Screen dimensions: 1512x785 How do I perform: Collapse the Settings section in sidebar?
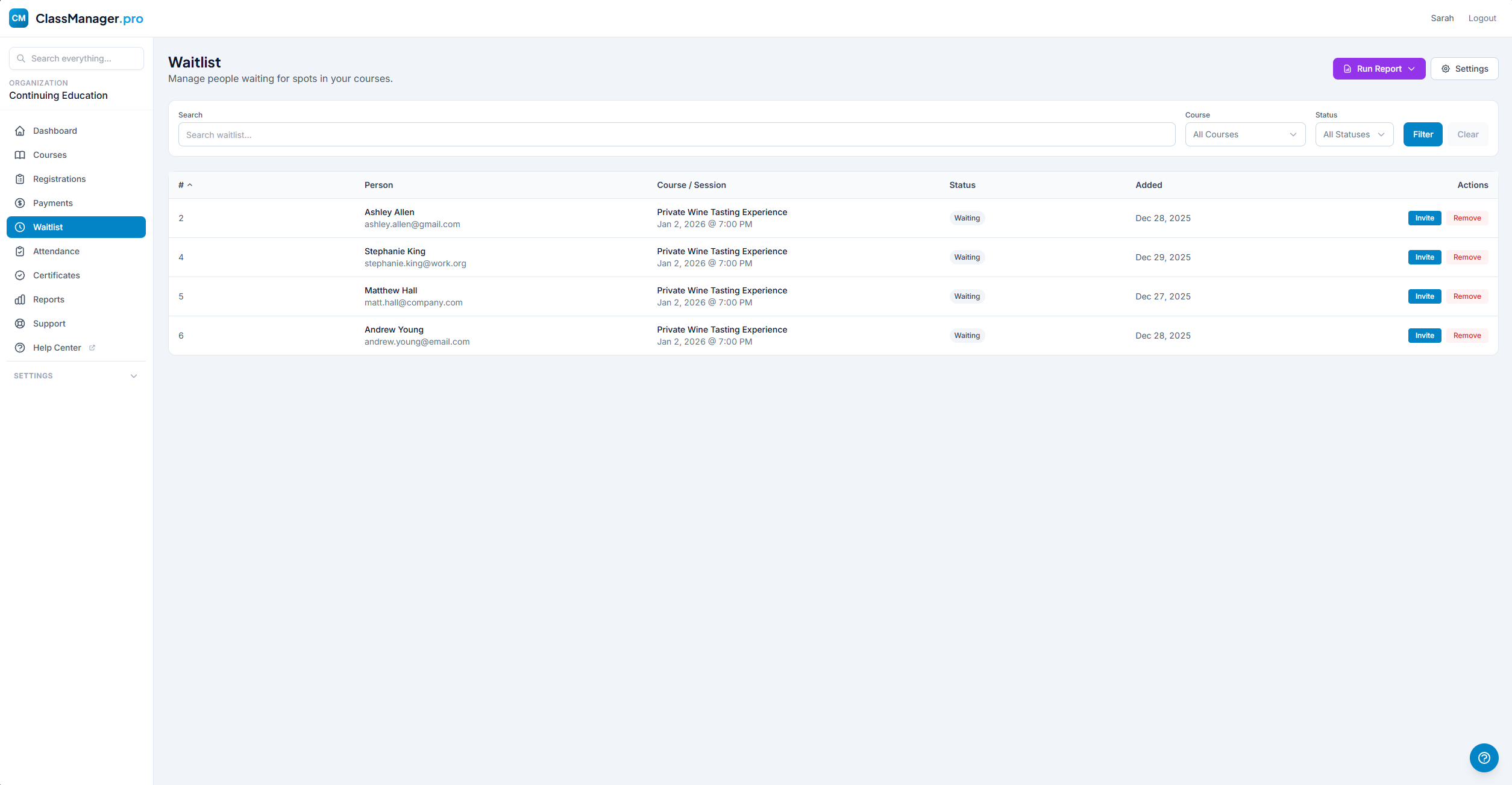click(134, 375)
